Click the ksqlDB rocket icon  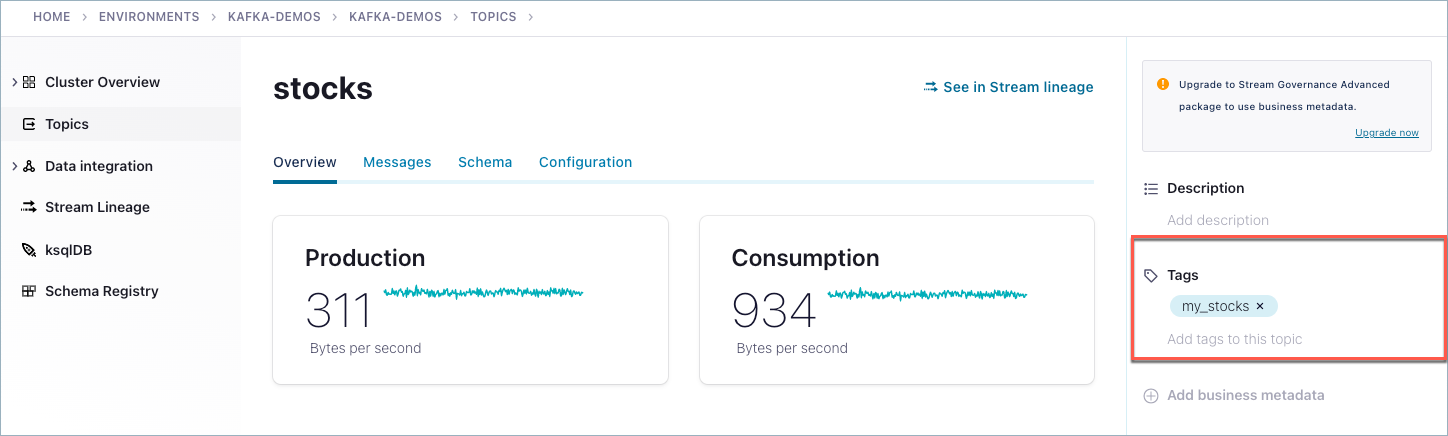tap(29, 250)
